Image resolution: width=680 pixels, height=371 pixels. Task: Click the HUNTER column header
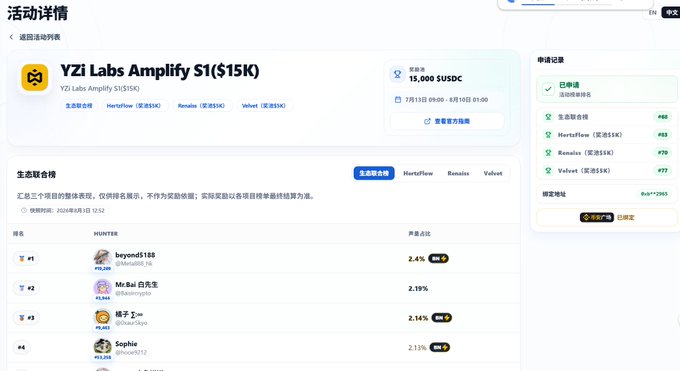tap(106, 233)
